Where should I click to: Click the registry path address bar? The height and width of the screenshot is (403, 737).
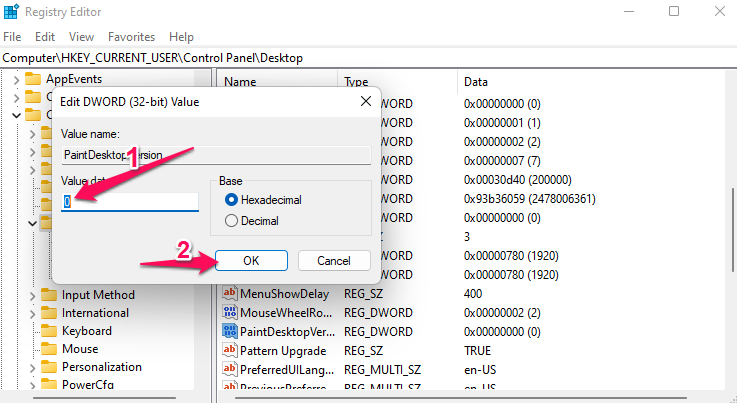[x=368, y=58]
